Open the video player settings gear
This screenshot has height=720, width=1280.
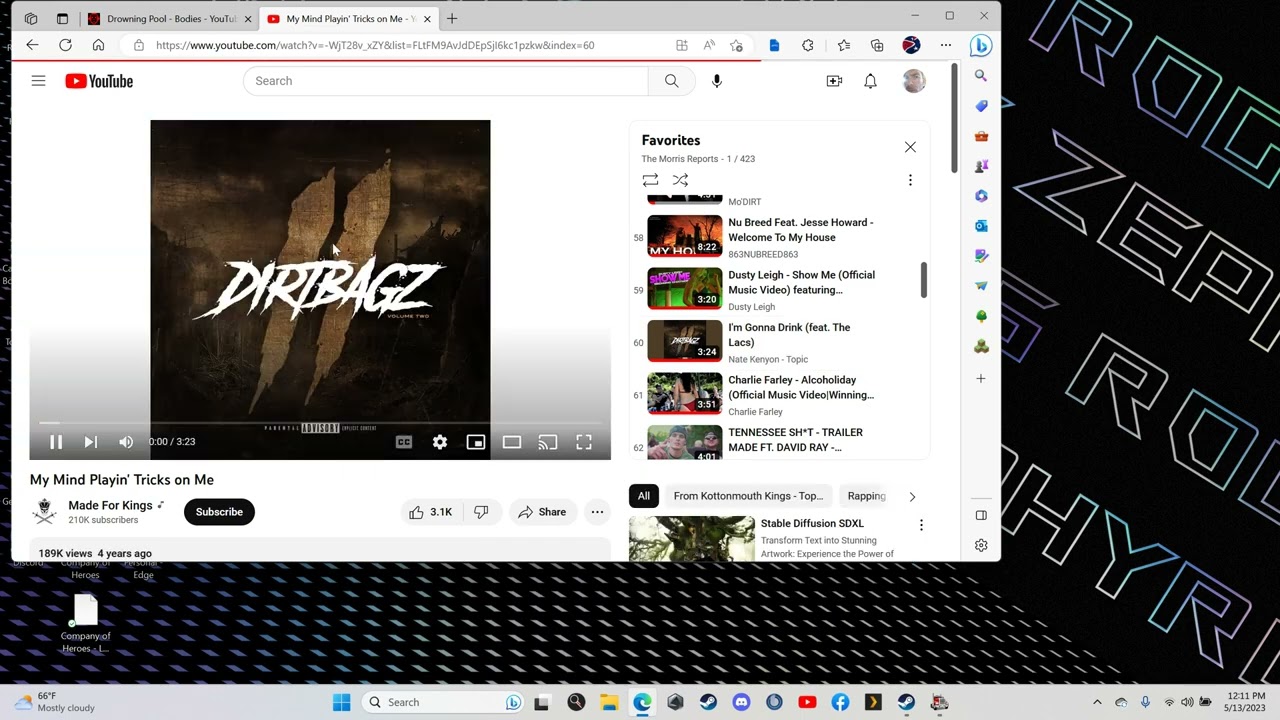pos(440,442)
